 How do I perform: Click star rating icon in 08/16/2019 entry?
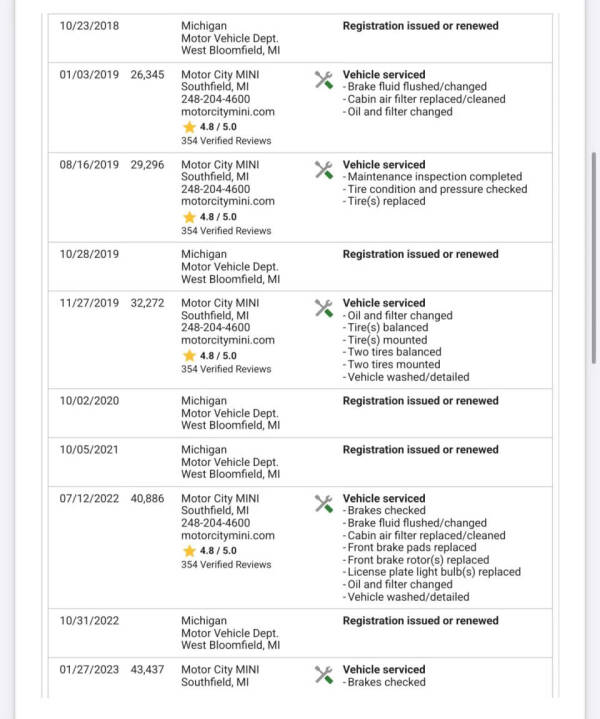point(189,217)
